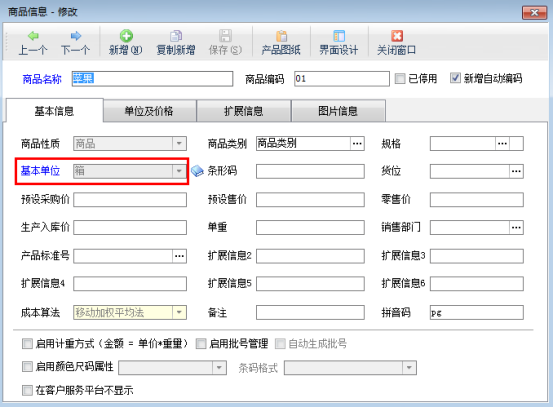Viewport: 554px width, 408px height.
Task: Expand the 商品性质 combo box
Action: tap(179, 144)
